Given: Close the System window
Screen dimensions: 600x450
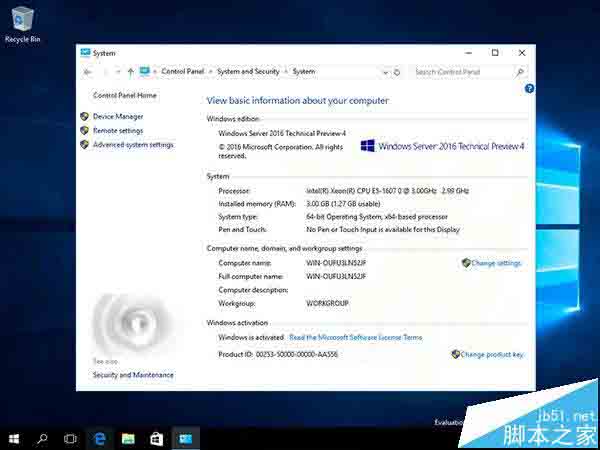Looking at the screenshot, I should tap(522, 53).
